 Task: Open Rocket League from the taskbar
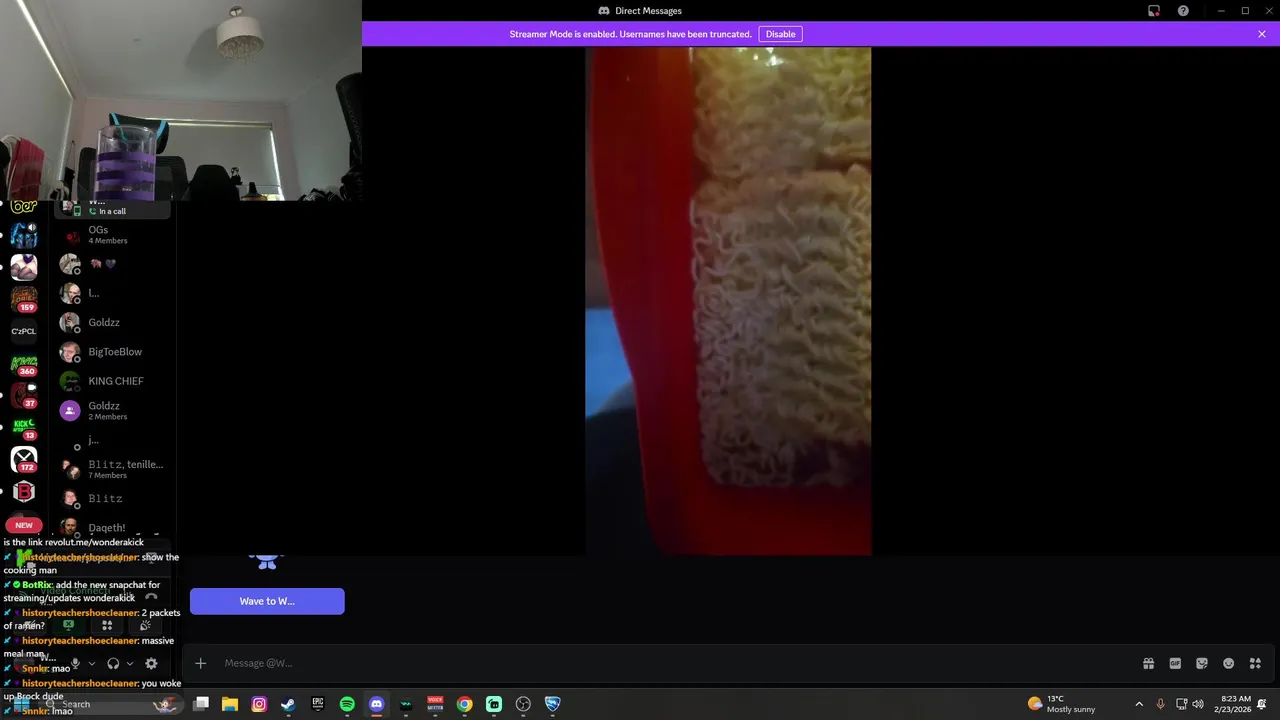tap(553, 704)
